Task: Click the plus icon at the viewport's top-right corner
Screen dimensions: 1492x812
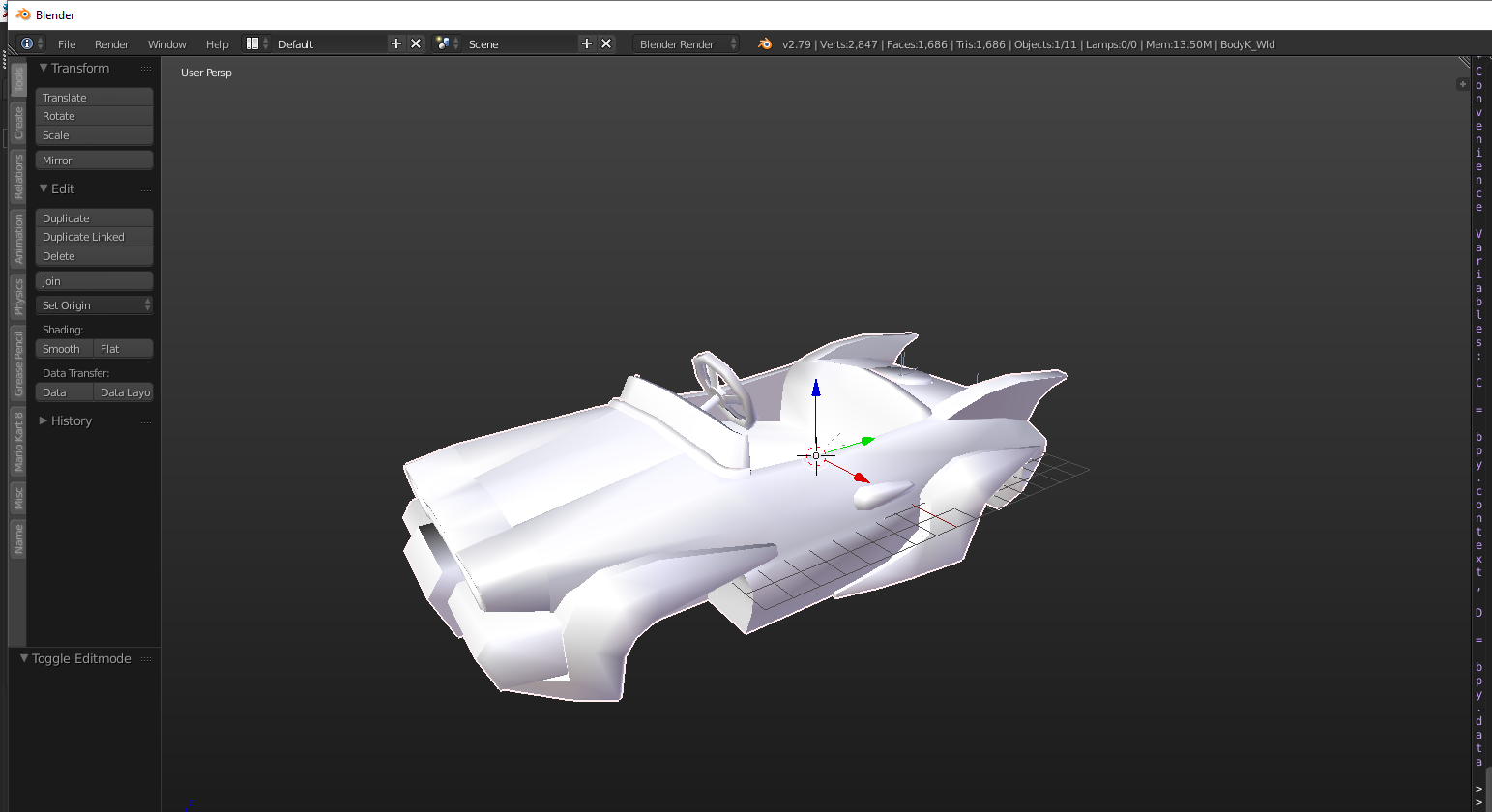Action: click(x=1462, y=83)
